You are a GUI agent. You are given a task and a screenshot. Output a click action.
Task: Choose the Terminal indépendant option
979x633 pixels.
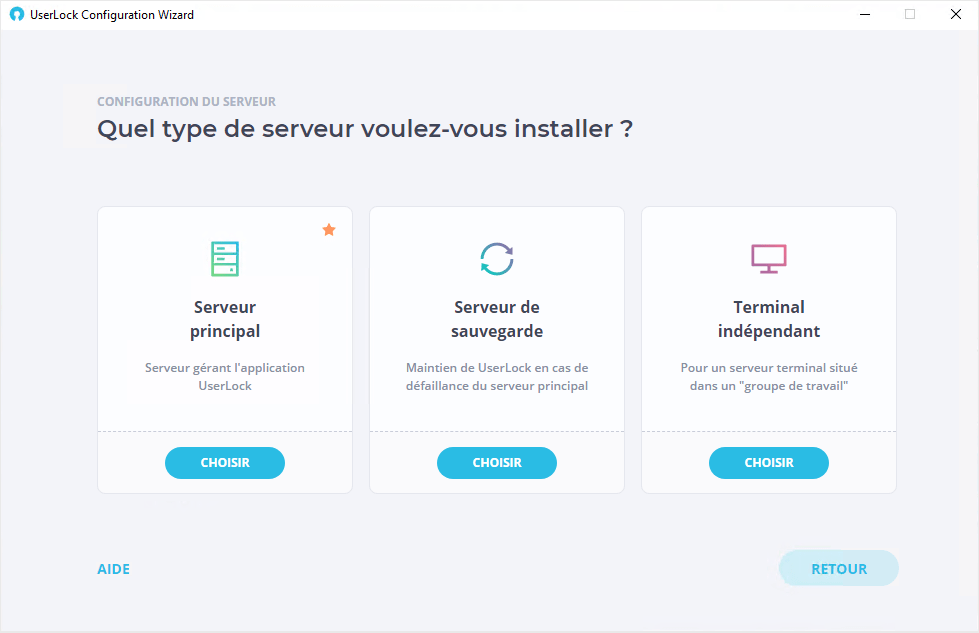[x=769, y=463]
